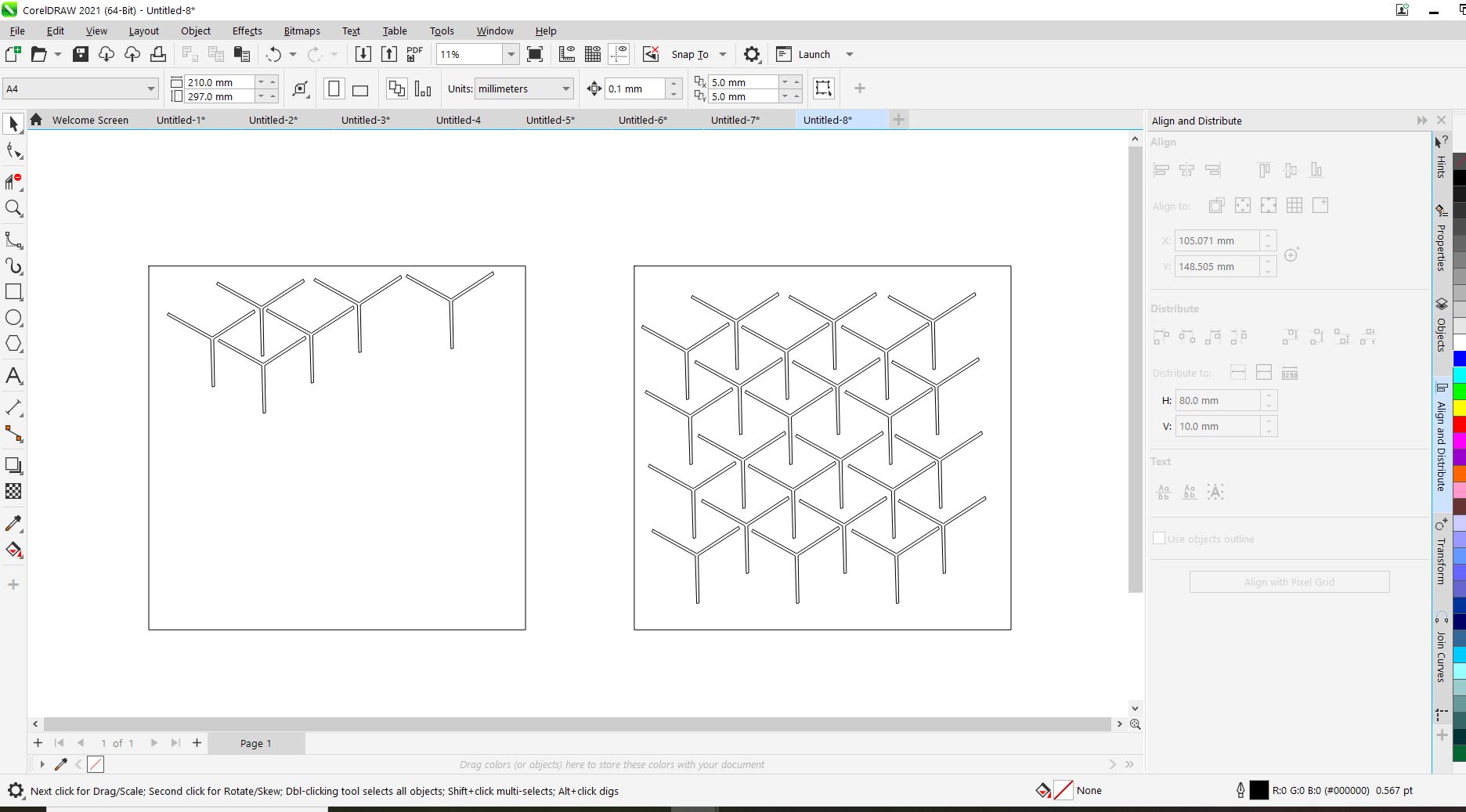Select the Ellipse tool
The image size is (1466, 812).
(13, 318)
